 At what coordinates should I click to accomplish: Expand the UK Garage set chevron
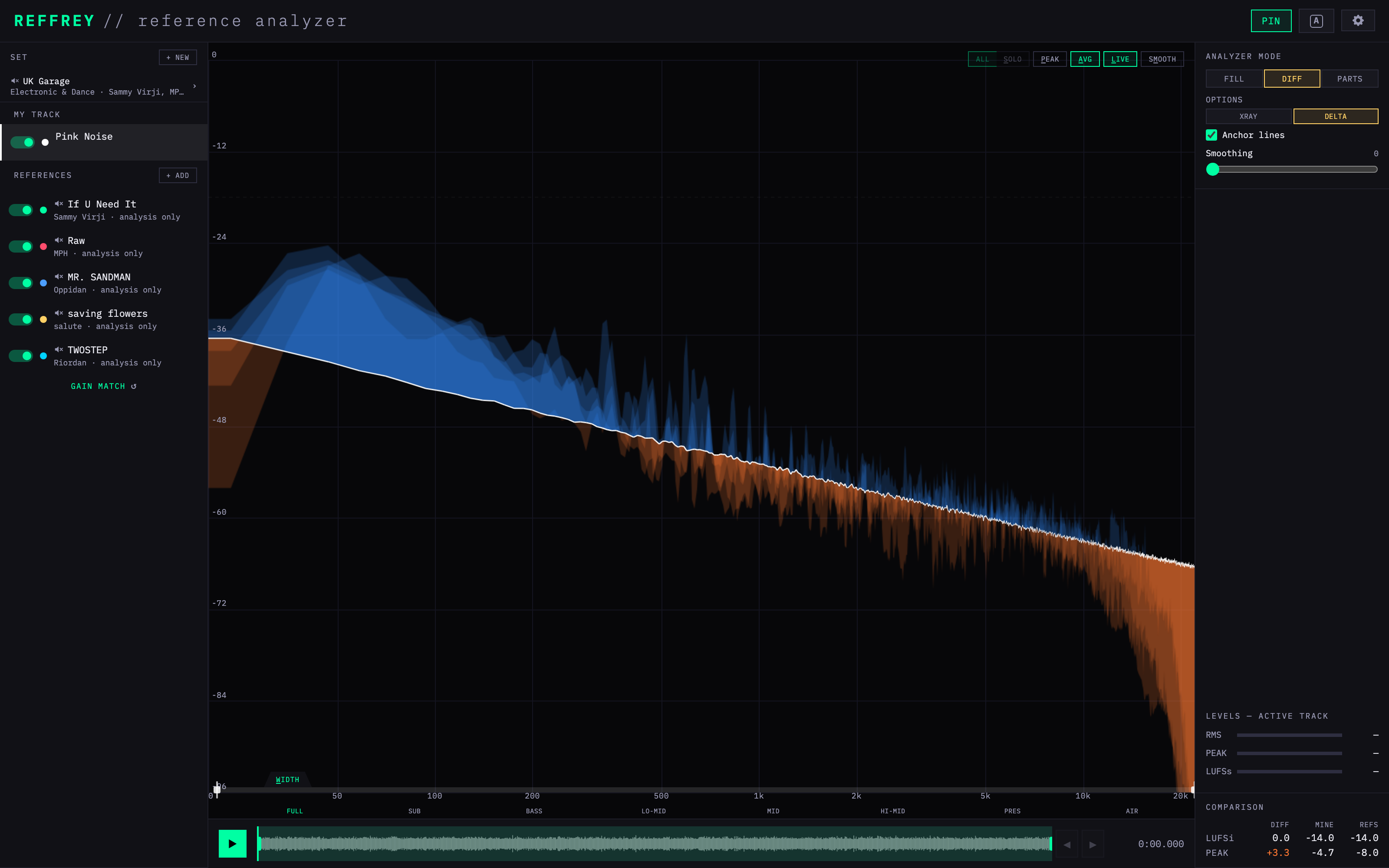pos(194,86)
